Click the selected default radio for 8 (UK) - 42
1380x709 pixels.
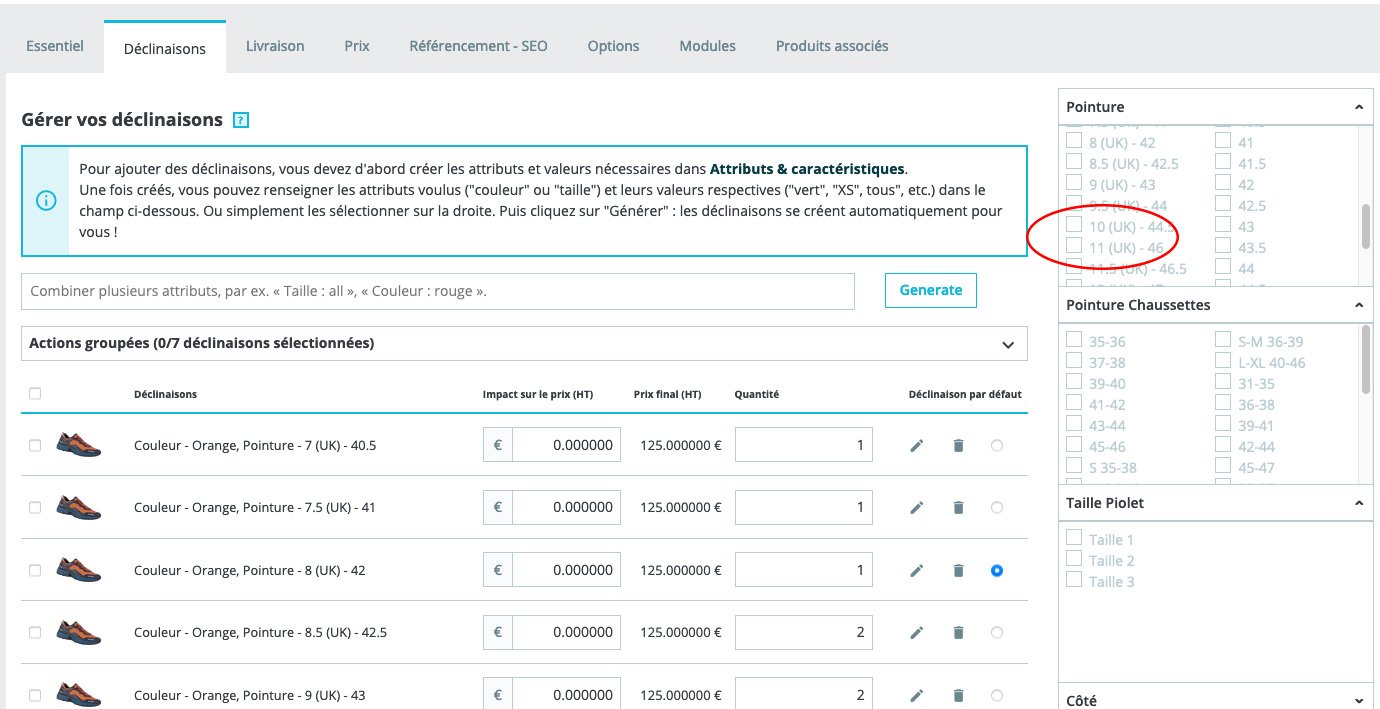coord(997,571)
